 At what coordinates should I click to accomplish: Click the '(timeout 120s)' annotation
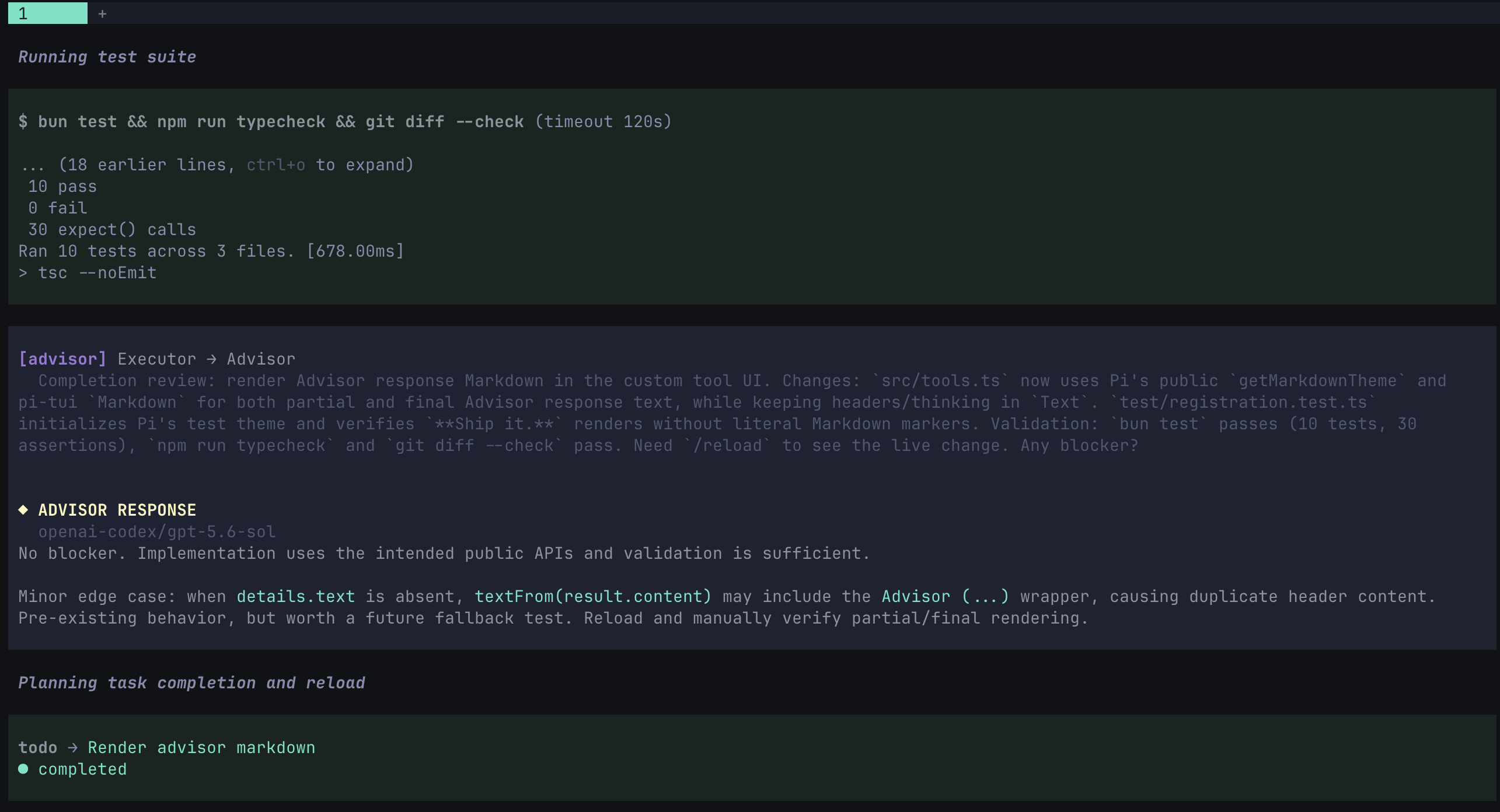(x=604, y=121)
